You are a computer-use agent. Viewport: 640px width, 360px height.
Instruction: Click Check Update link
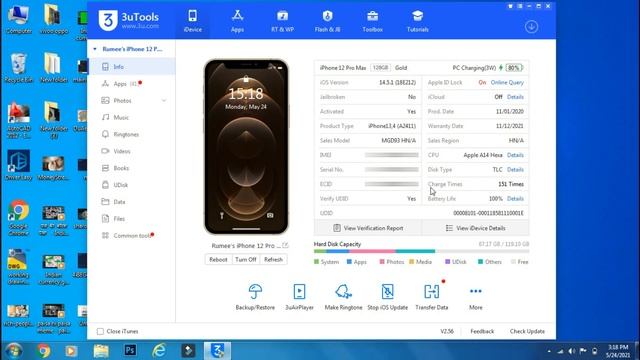coord(527,331)
